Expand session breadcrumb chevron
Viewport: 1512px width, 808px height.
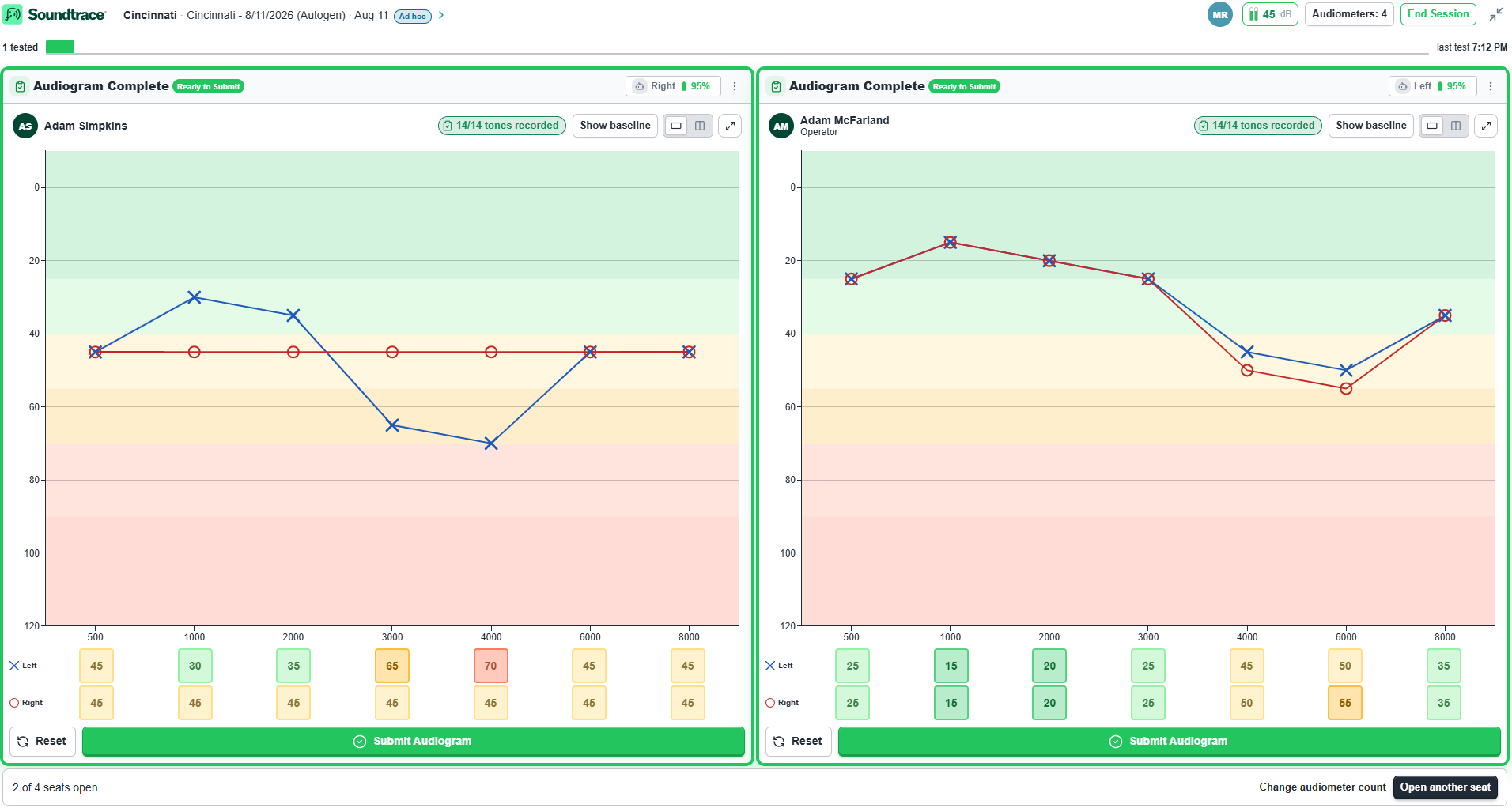[441, 15]
